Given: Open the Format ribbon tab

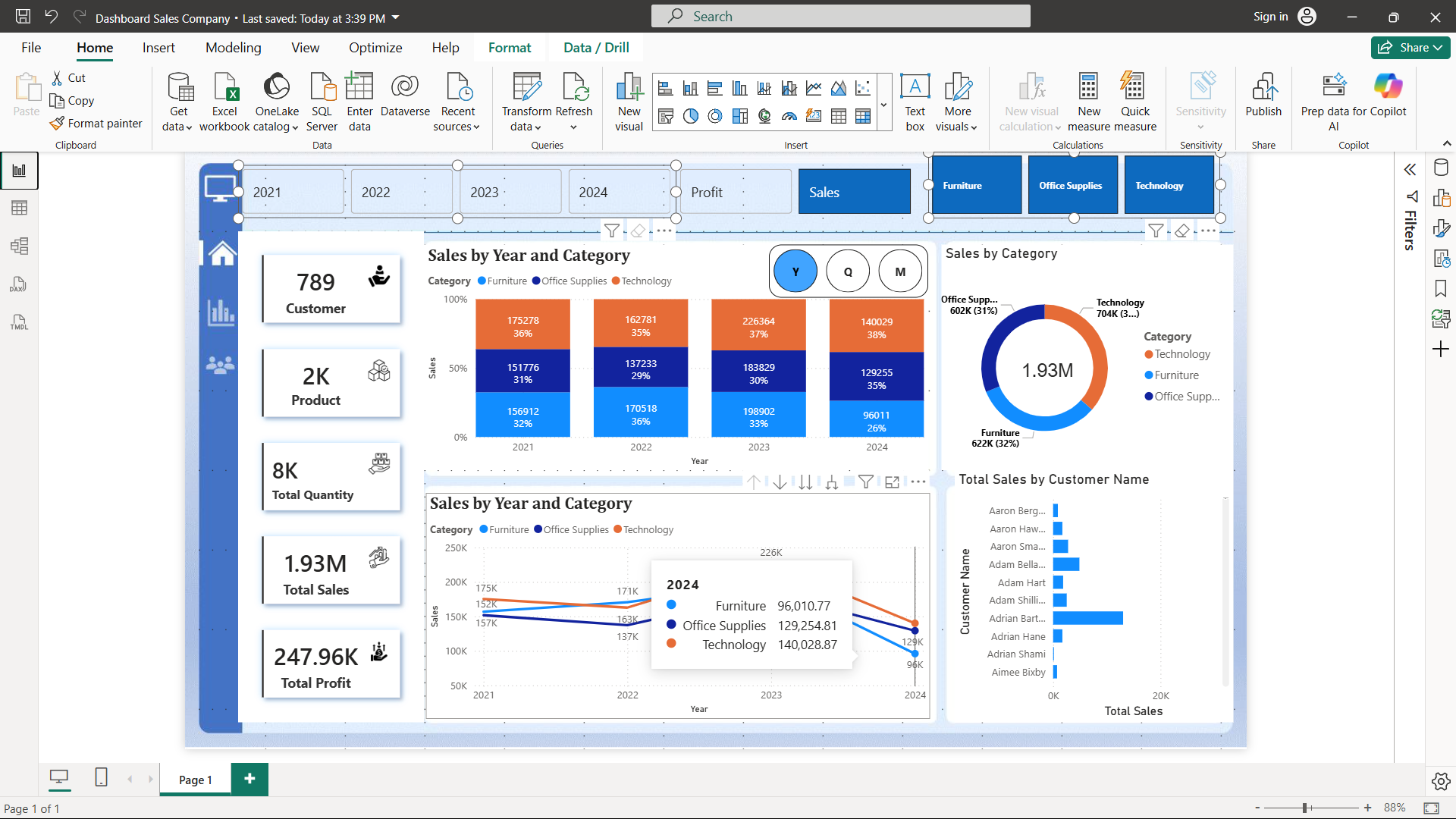Looking at the screenshot, I should coord(509,48).
